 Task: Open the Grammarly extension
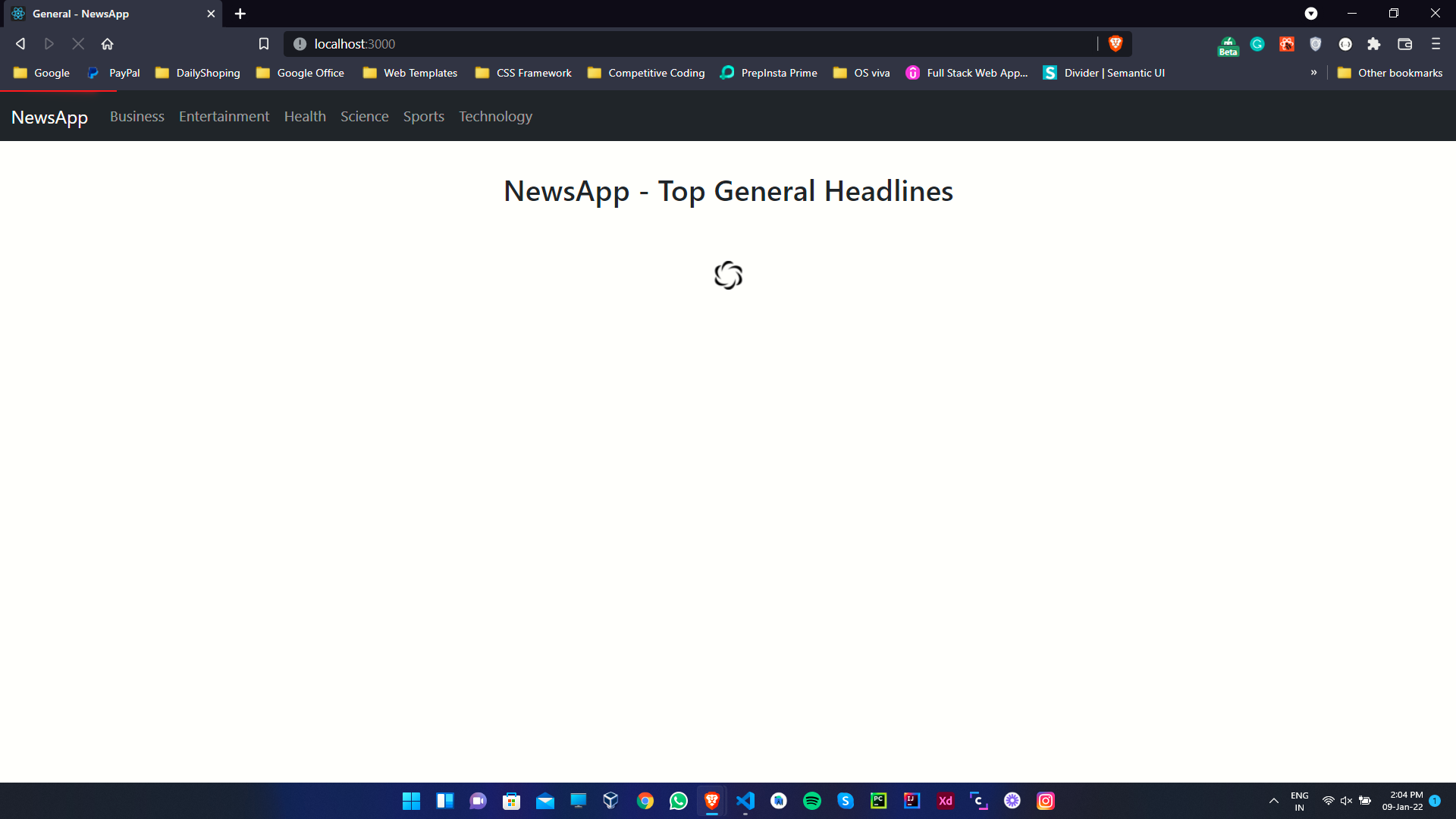point(1257,44)
